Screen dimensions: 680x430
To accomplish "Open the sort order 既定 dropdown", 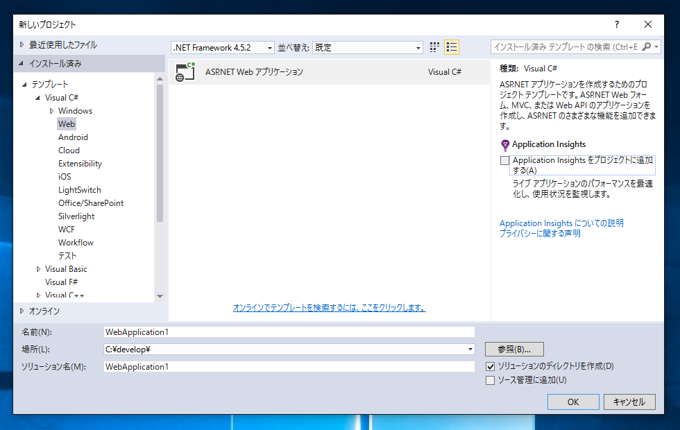I will (367, 48).
